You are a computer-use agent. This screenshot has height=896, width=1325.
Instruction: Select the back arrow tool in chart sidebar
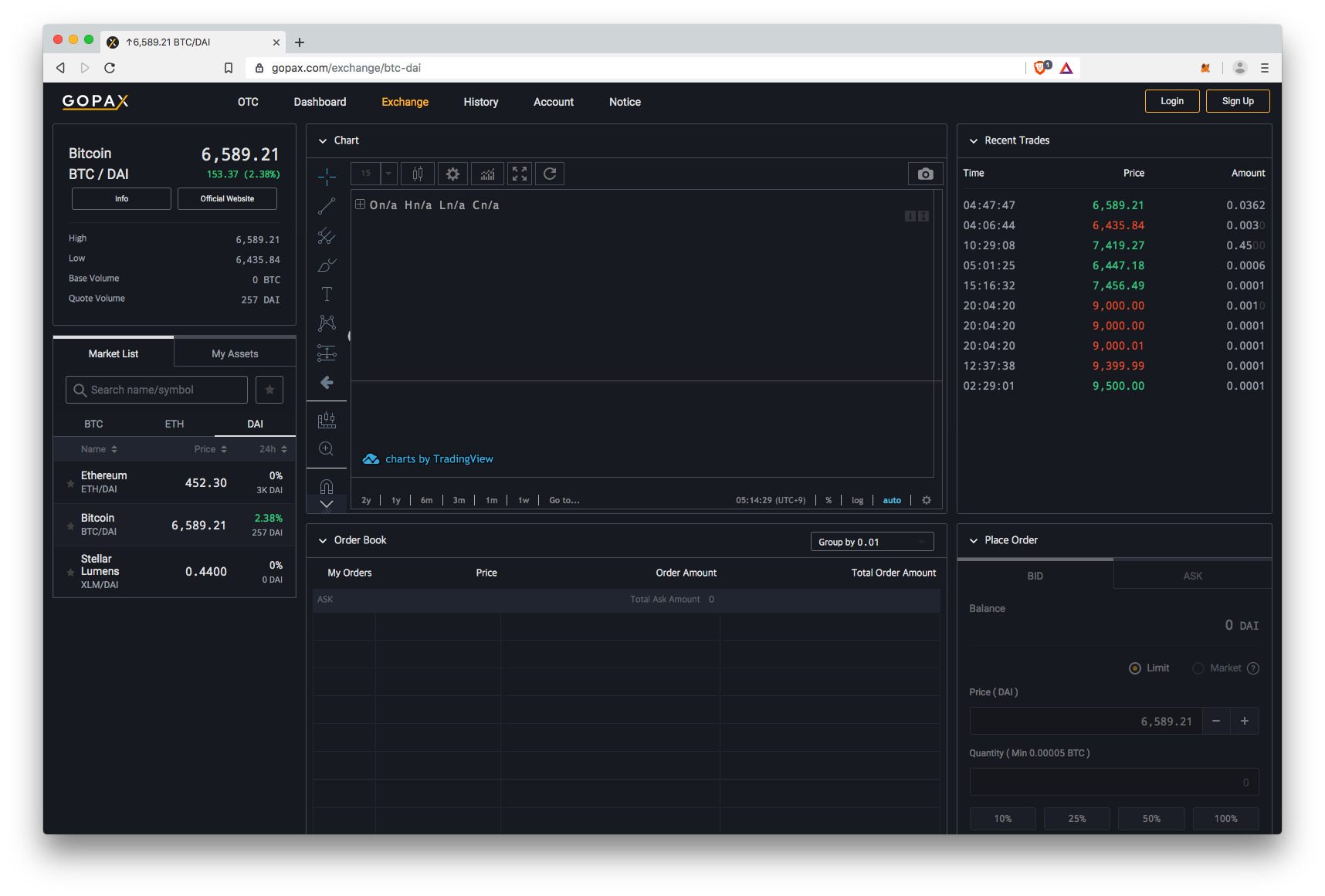pos(327,383)
